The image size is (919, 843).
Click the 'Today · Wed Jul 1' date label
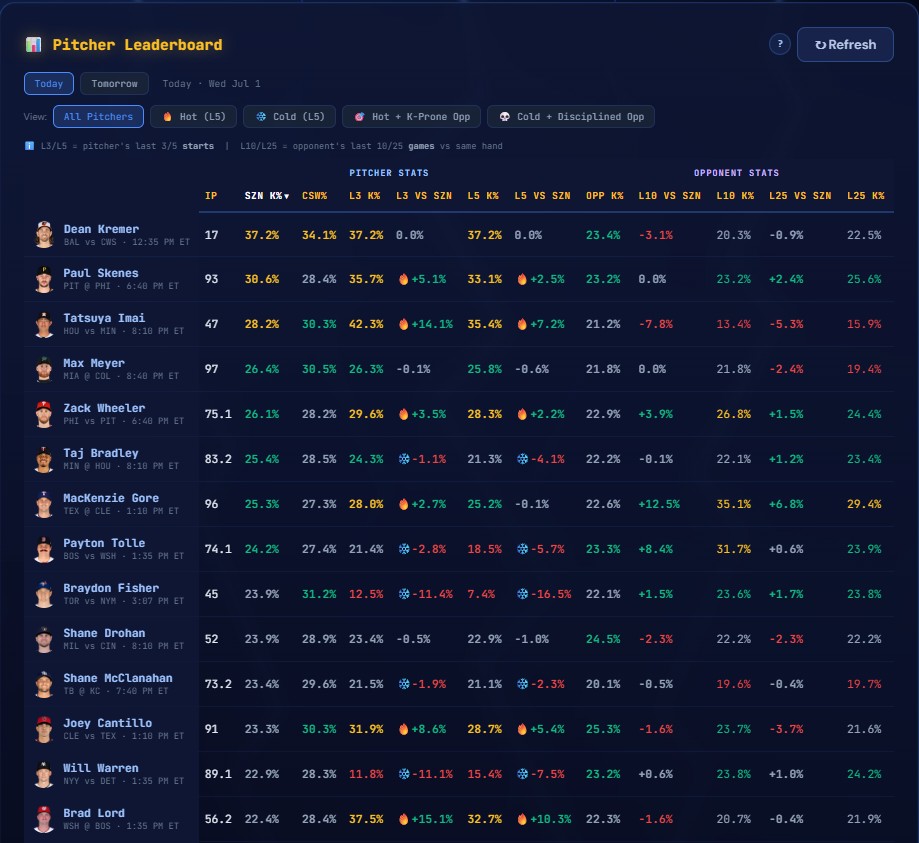coord(212,84)
